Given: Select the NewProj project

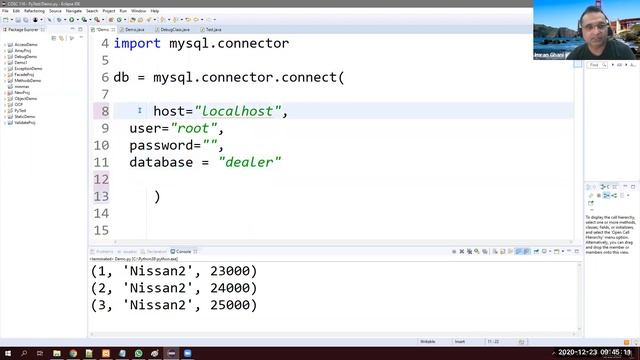Looking at the screenshot, I should [22, 93].
